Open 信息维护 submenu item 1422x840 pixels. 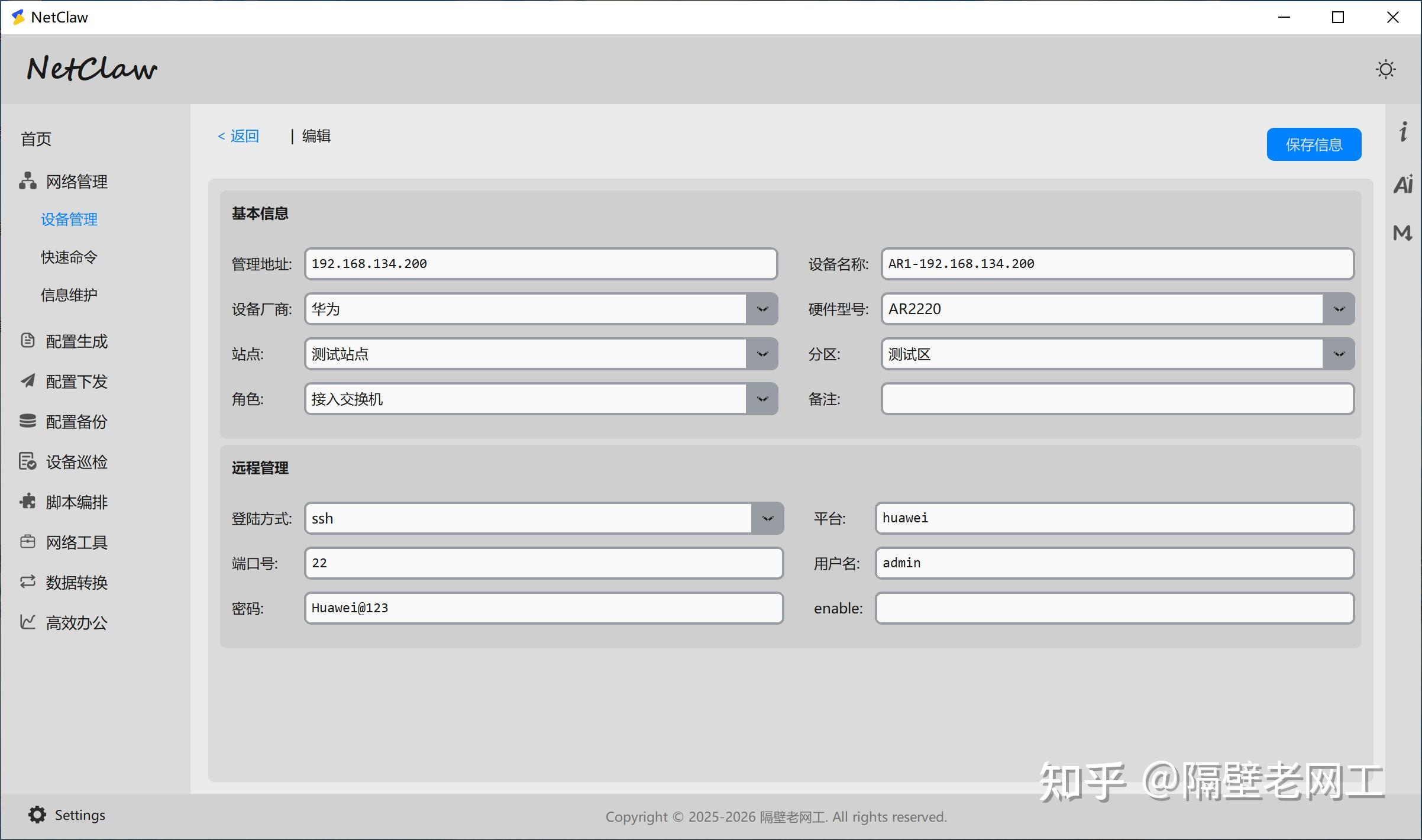[x=69, y=295]
